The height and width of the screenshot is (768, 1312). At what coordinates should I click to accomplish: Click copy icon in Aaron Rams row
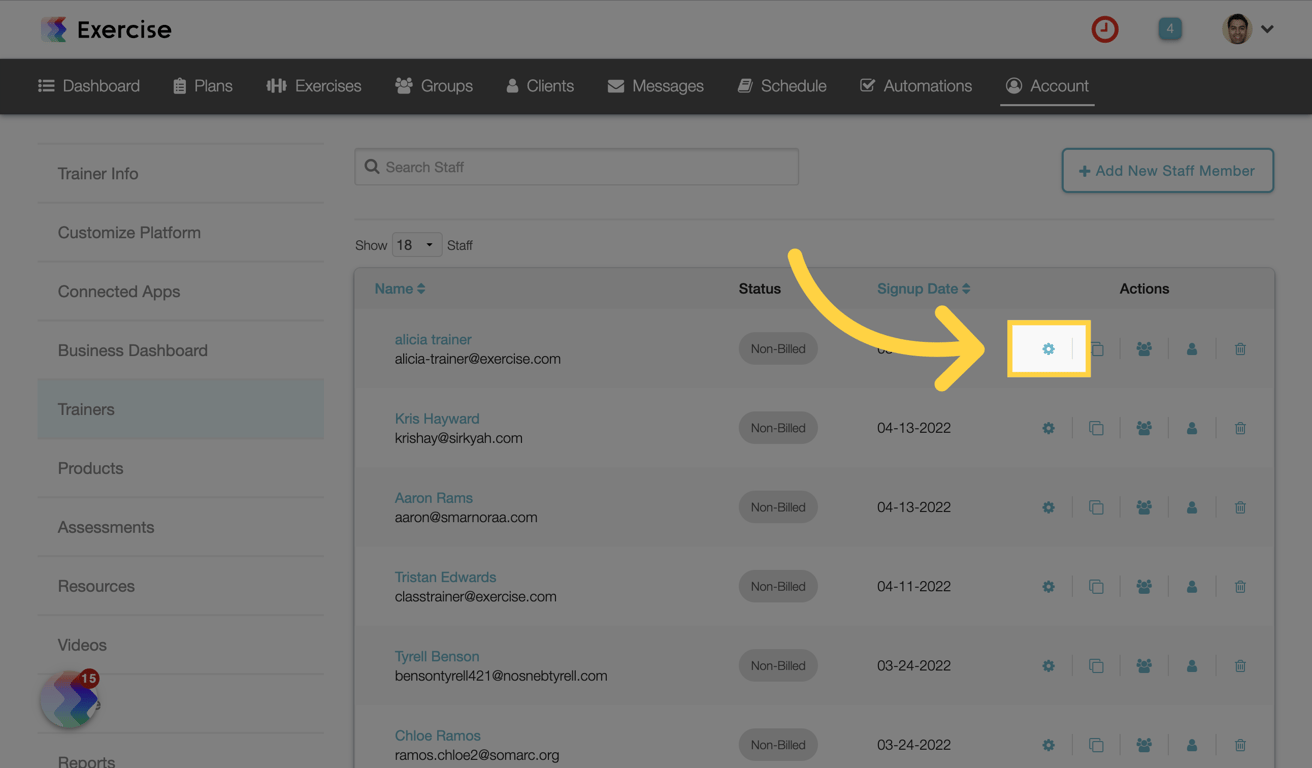[x=1096, y=507]
